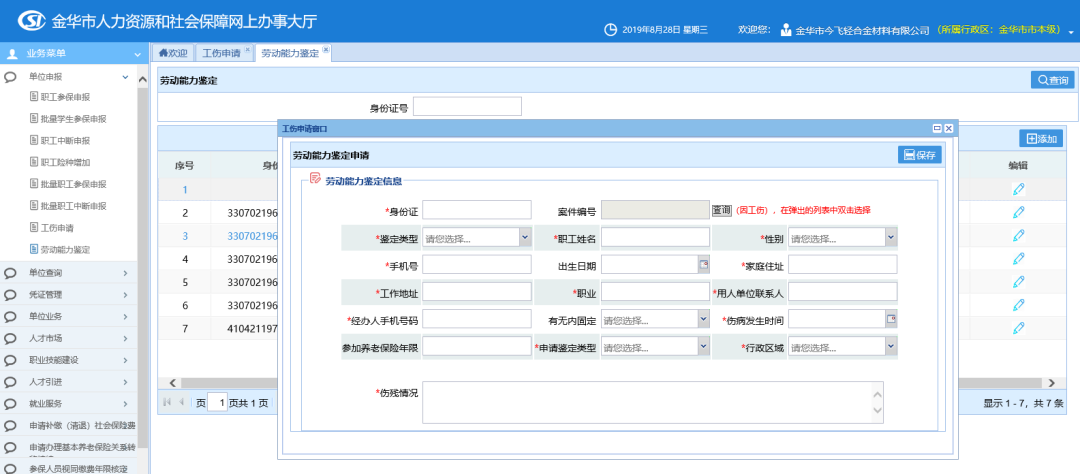
Task: Click the 手机号 input field
Action: click(477, 265)
